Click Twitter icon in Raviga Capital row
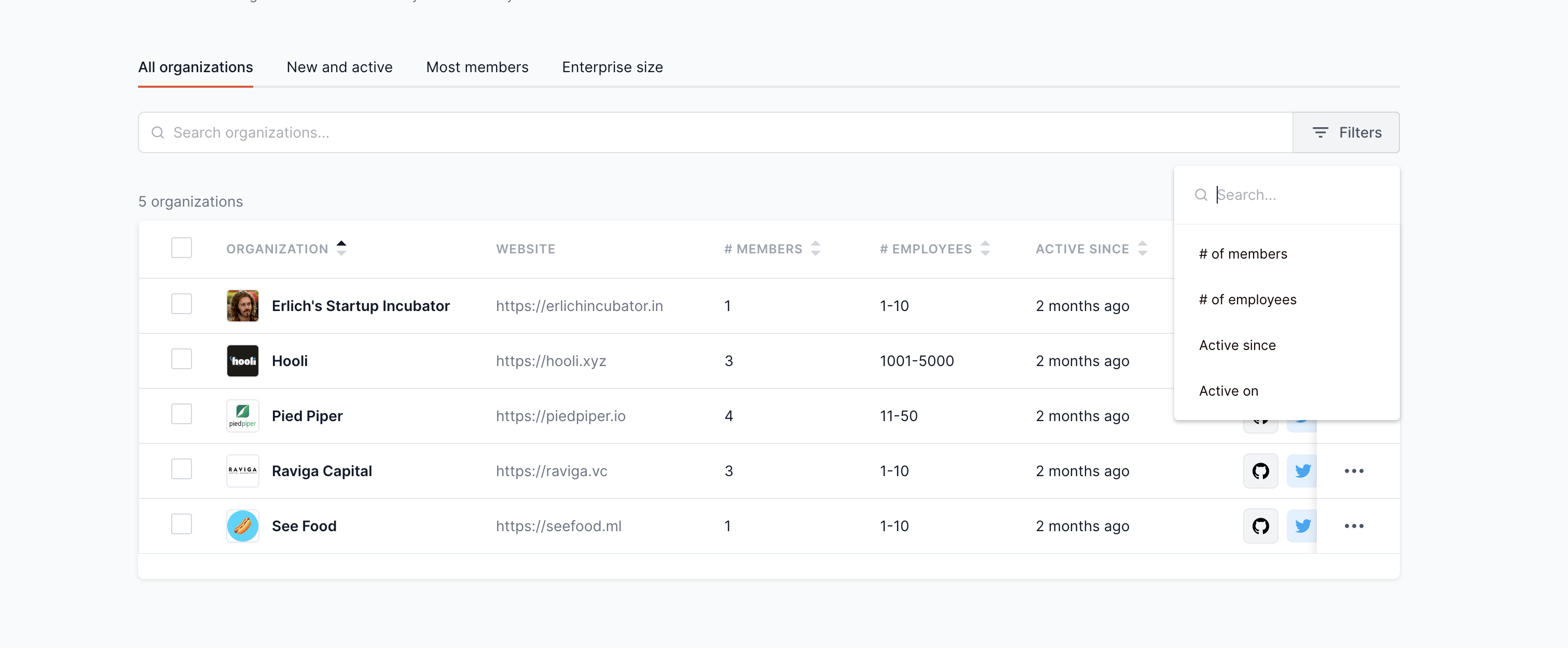The image size is (1568, 648). coord(1302,471)
